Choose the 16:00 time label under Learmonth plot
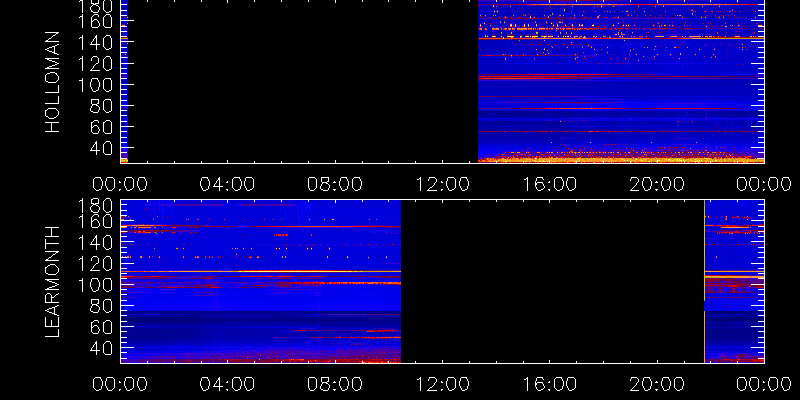Viewport: 800px width, 400px height. point(549,384)
